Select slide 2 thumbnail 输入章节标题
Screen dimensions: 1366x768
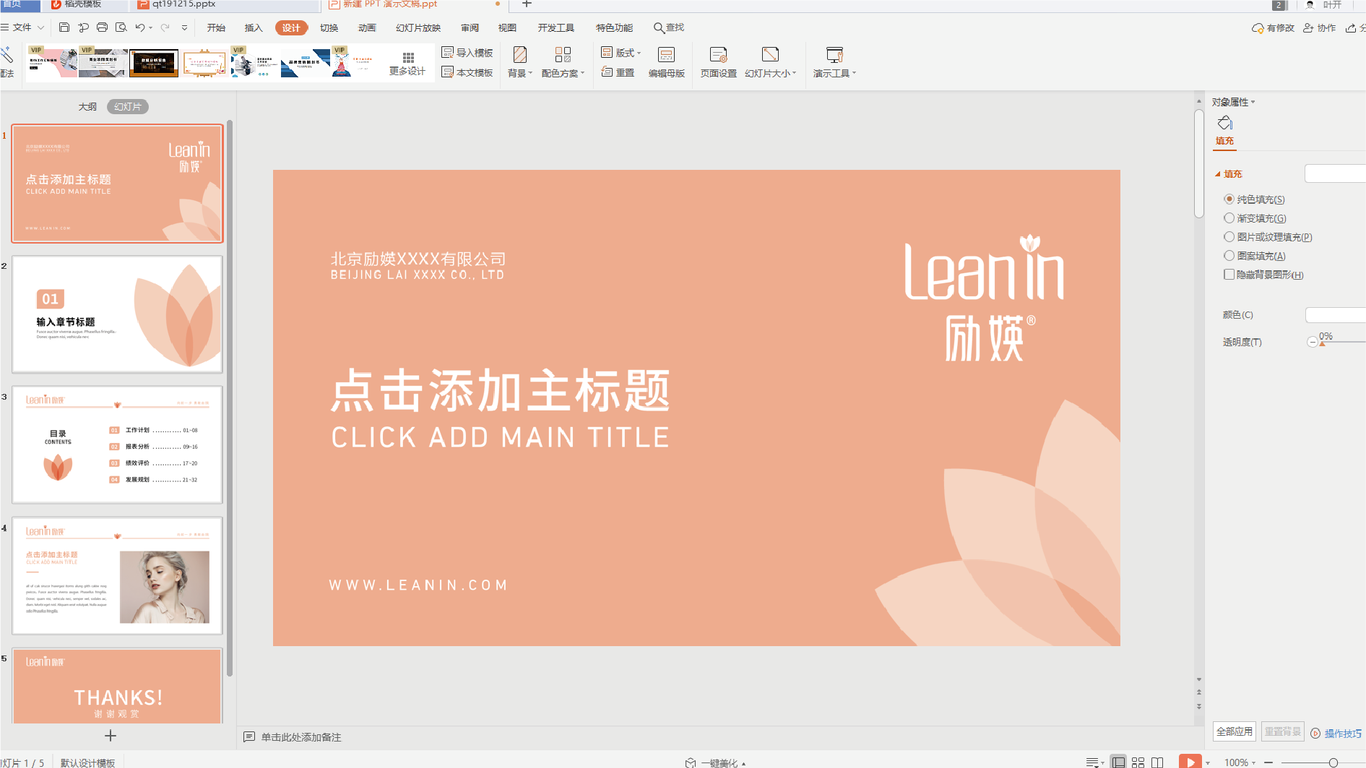[x=117, y=314]
